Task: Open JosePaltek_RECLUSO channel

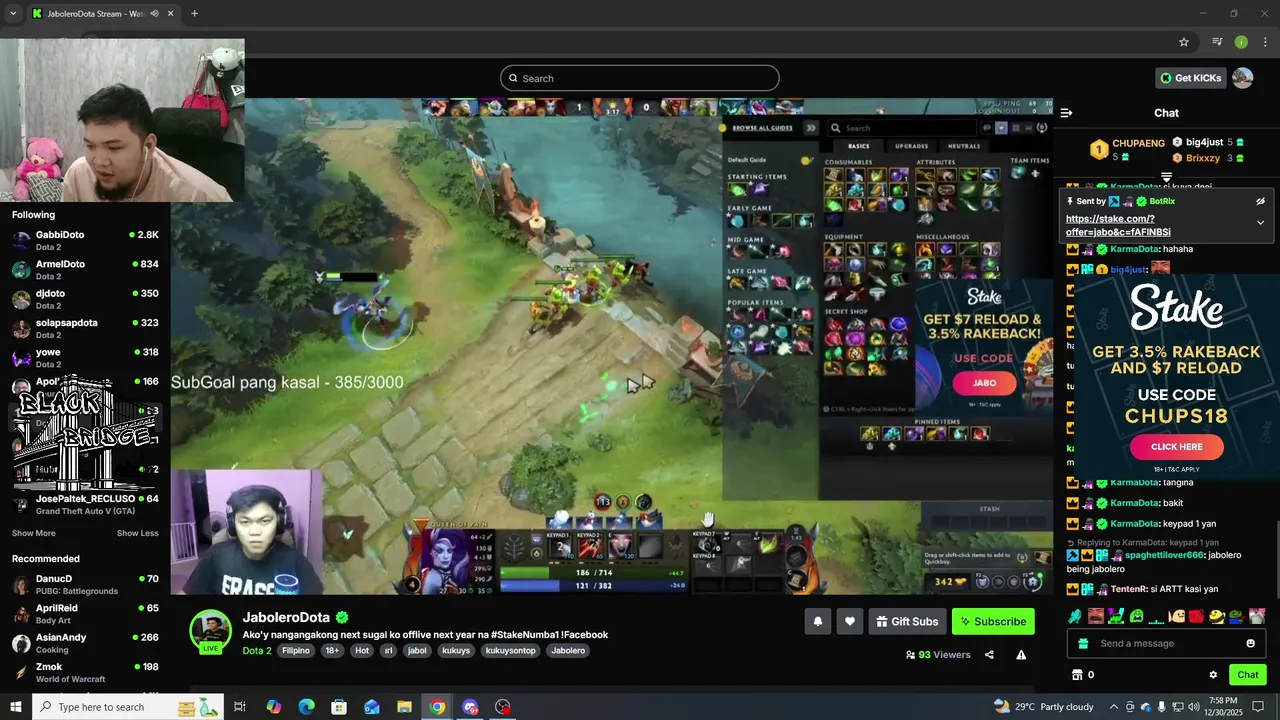Action: click(85, 504)
